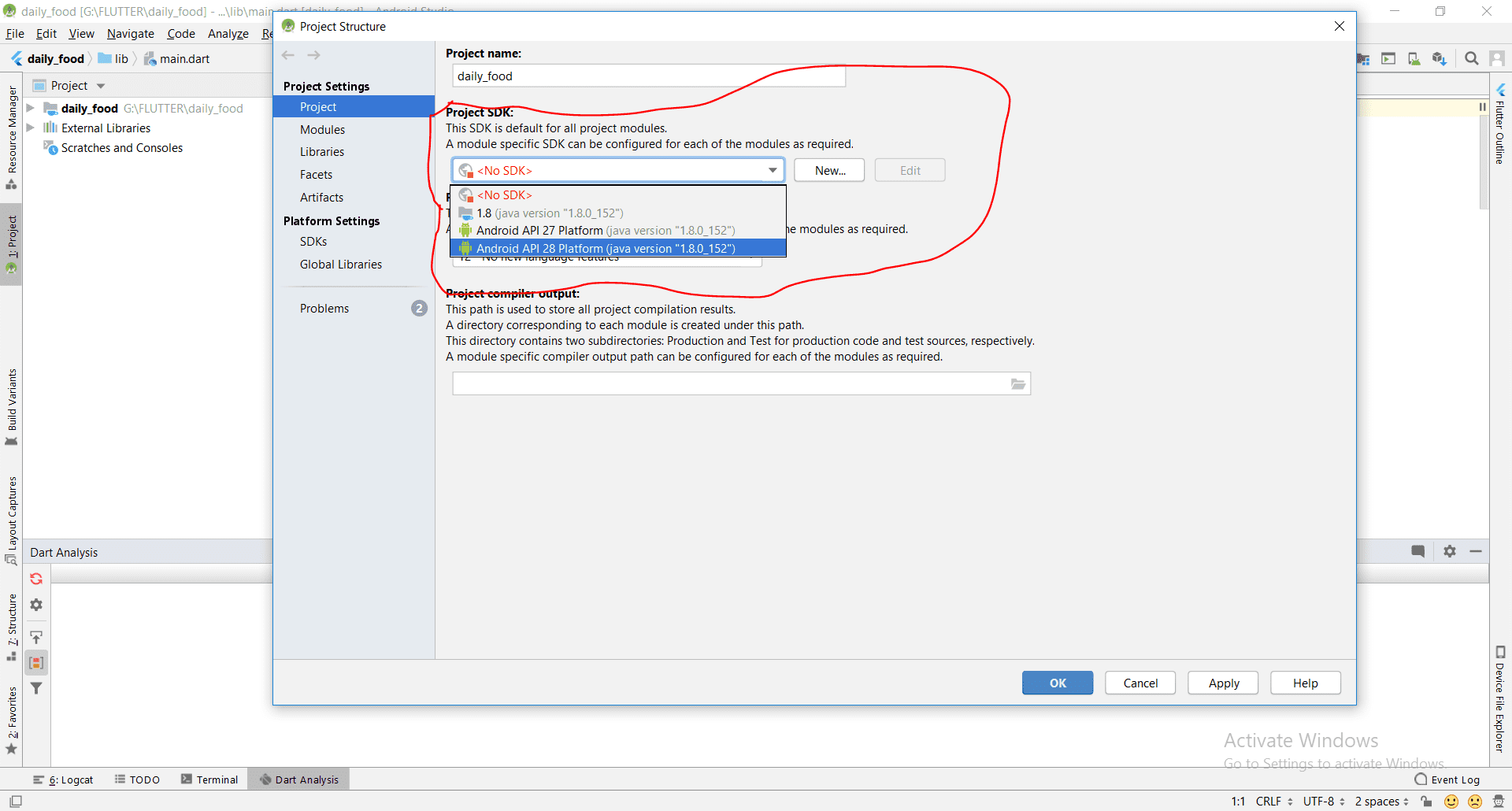Click the back arrow in the Project Structure dialog

click(288, 54)
